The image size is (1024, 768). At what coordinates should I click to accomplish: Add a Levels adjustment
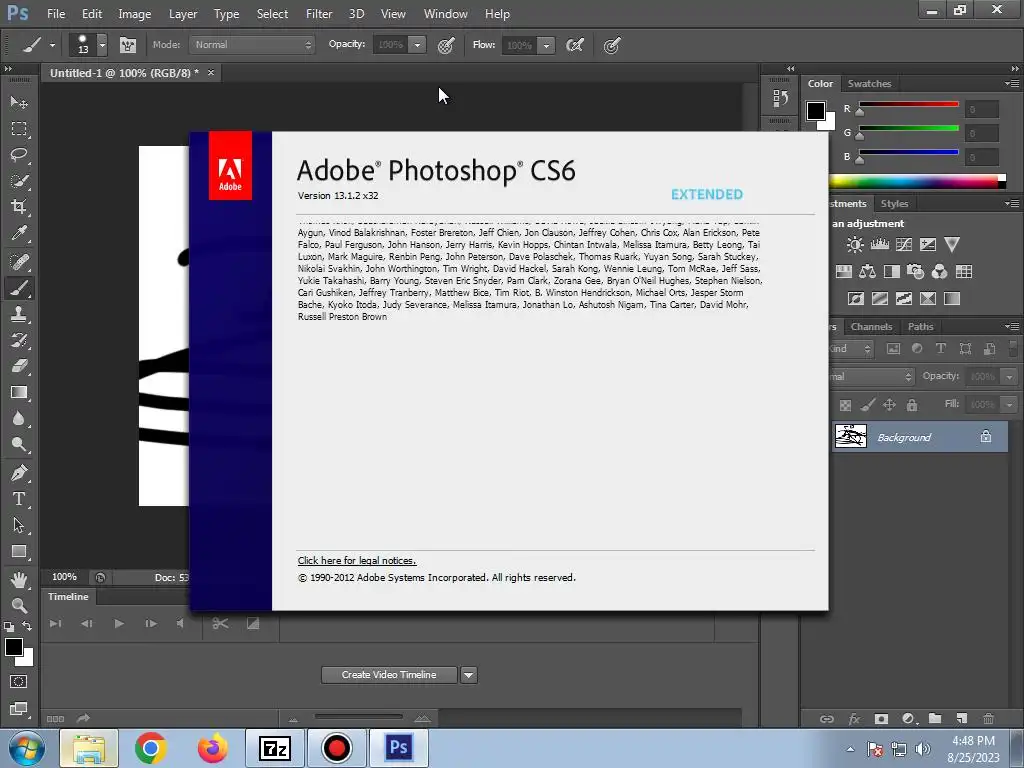pyautogui.click(x=880, y=245)
